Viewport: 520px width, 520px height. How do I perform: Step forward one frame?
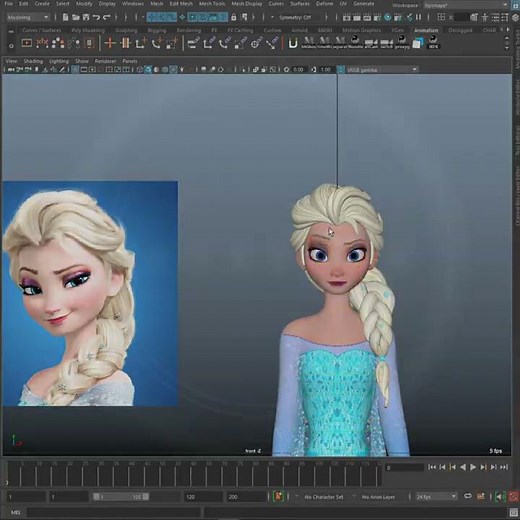(x=494, y=467)
